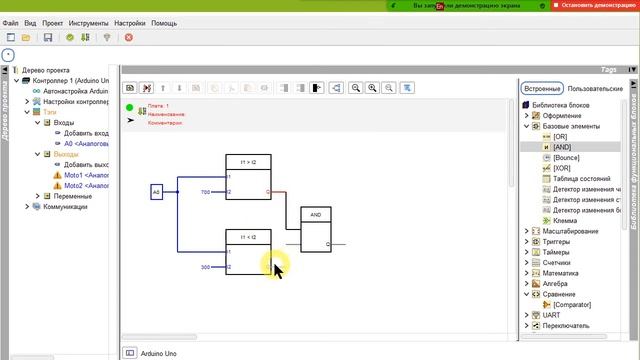Screen dimensions: 640x360
Task: Click the arrows at right end of Tags bar
Action: [x=632, y=70]
